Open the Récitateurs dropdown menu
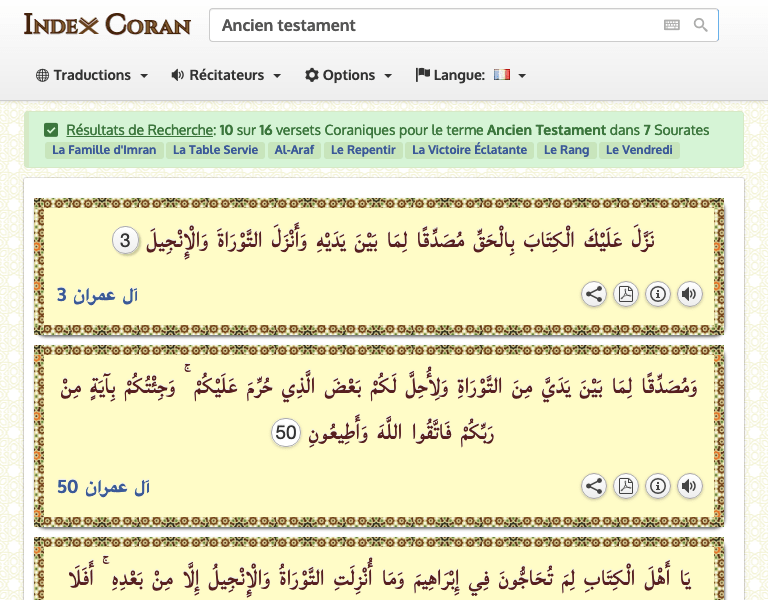This screenshot has width=768, height=600. click(226, 75)
